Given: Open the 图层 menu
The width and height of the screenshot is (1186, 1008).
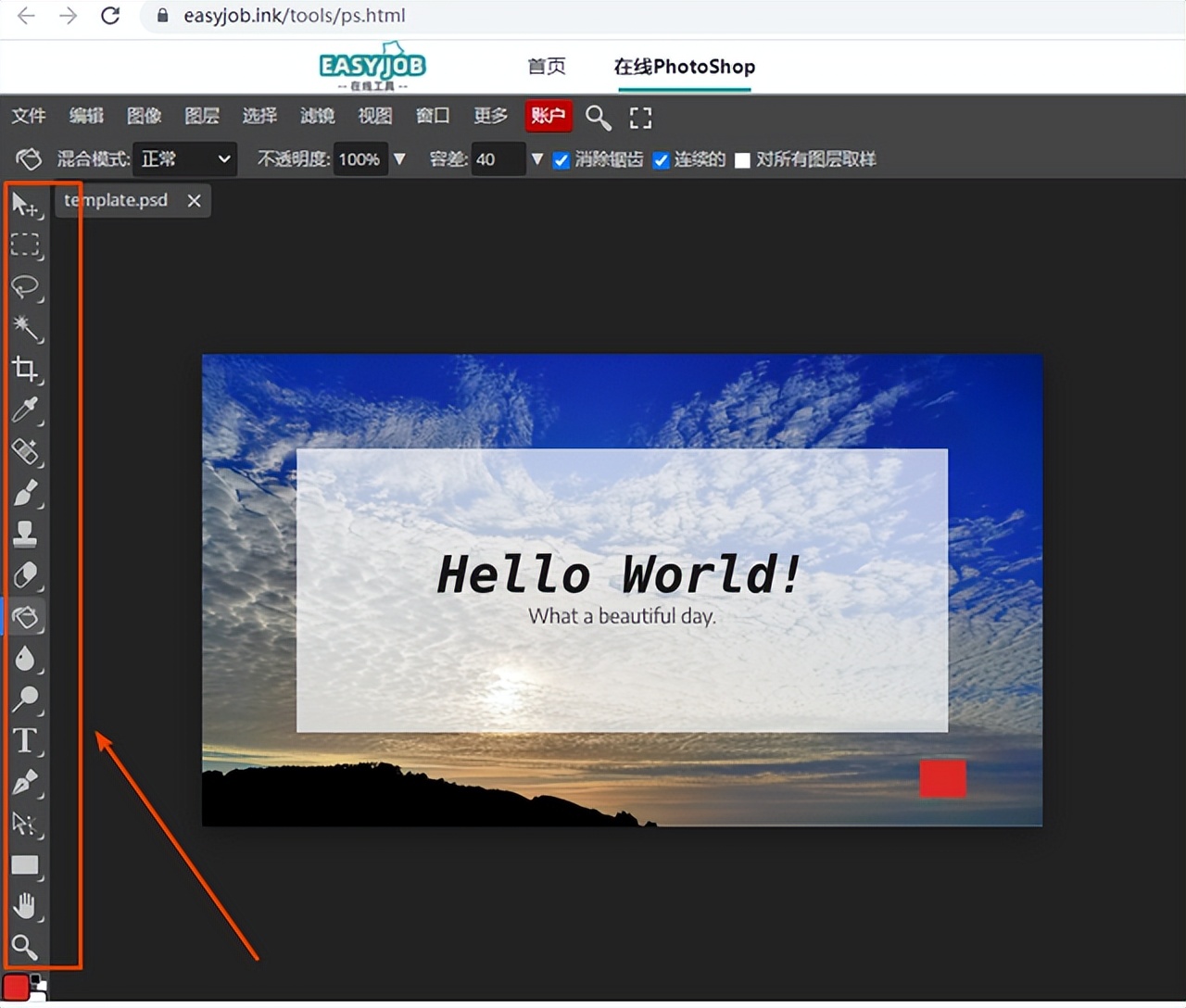Looking at the screenshot, I should [x=202, y=116].
